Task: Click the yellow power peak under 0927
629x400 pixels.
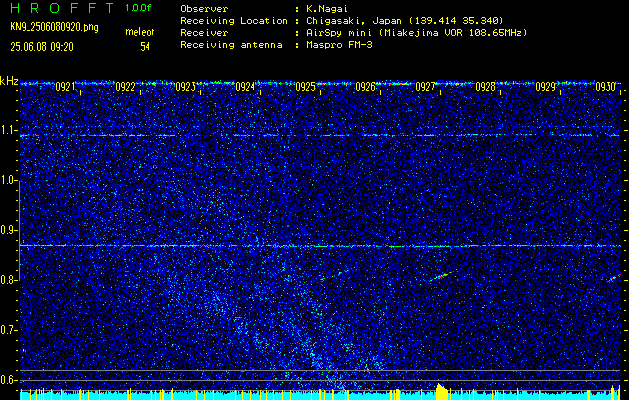Action: coord(442,390)
